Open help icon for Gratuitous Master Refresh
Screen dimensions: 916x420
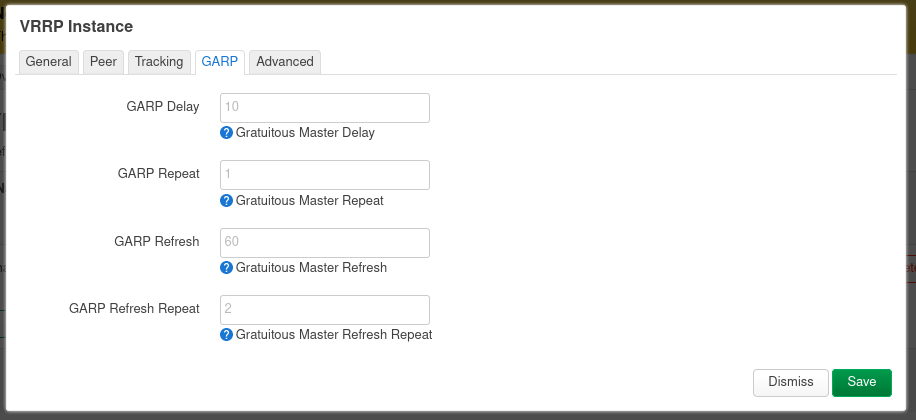[x=227, y=268]
